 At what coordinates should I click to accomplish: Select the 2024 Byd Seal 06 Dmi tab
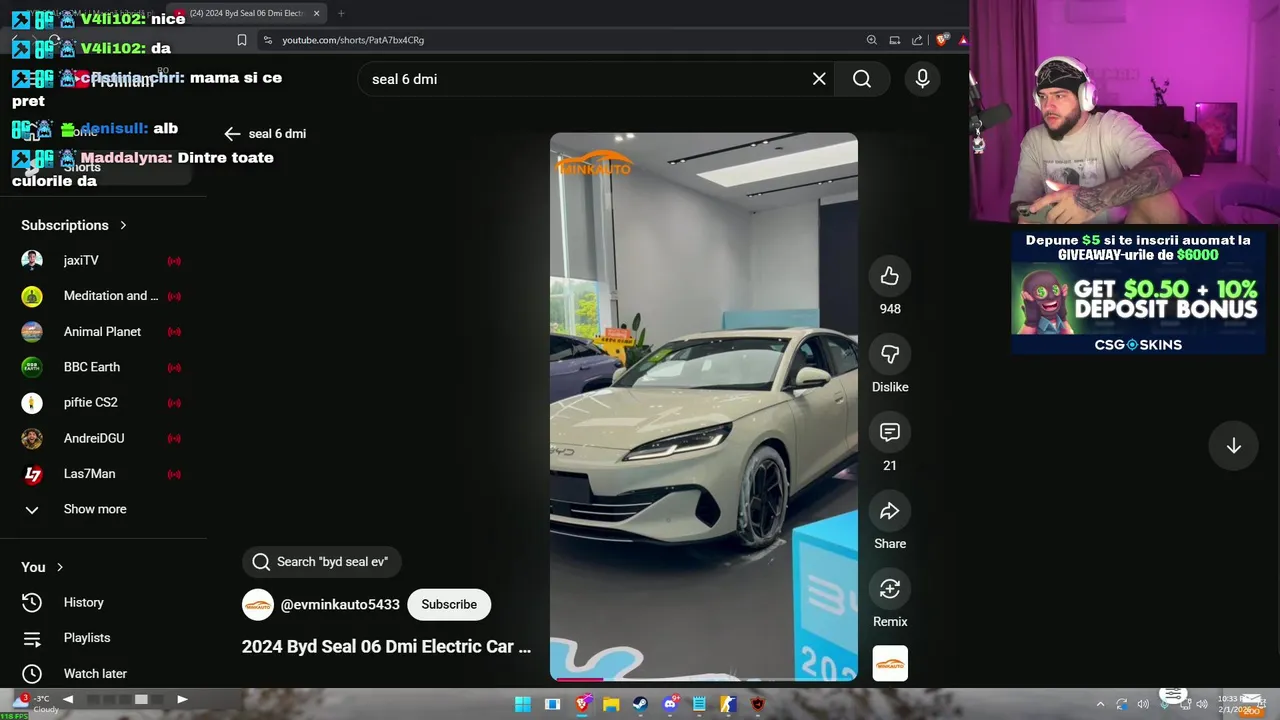point(247,13)
